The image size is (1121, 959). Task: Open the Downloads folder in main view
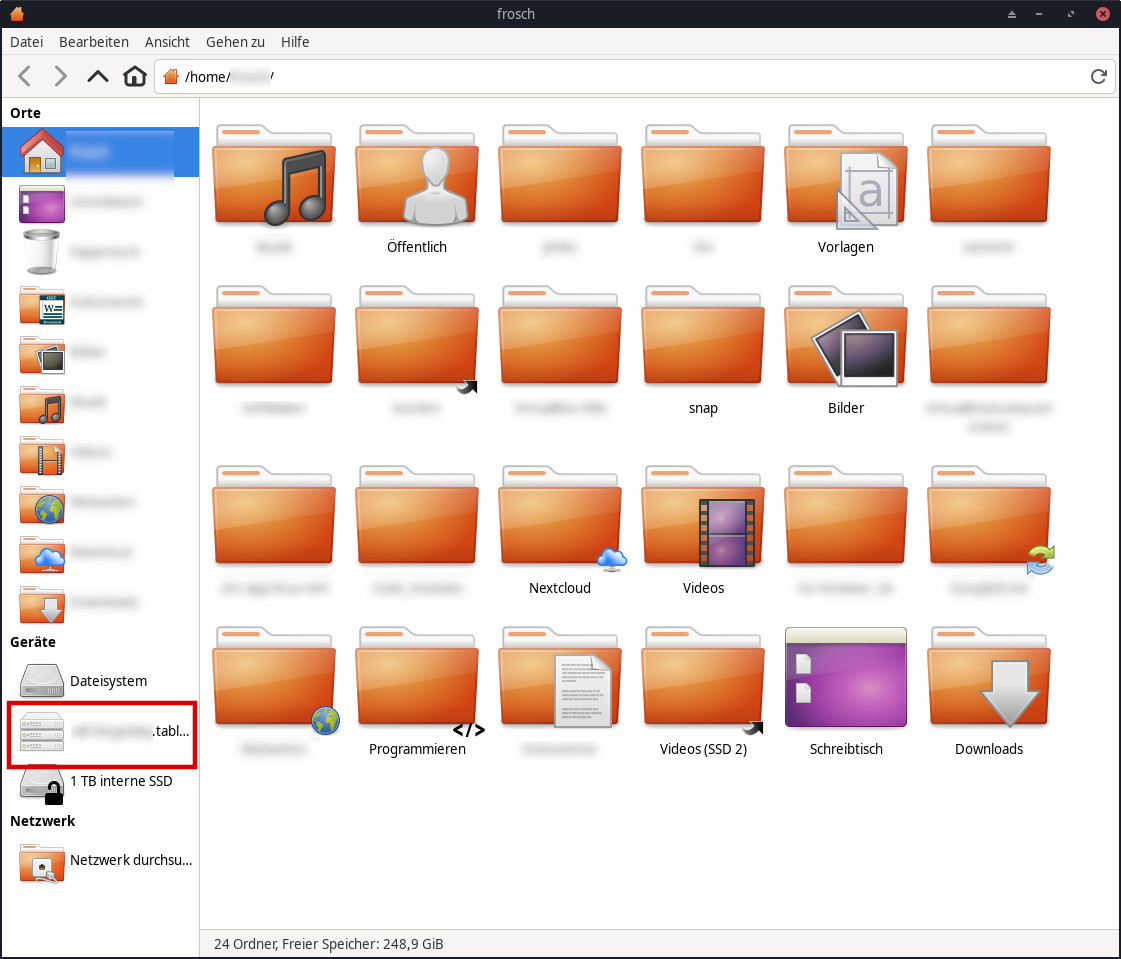988,689
